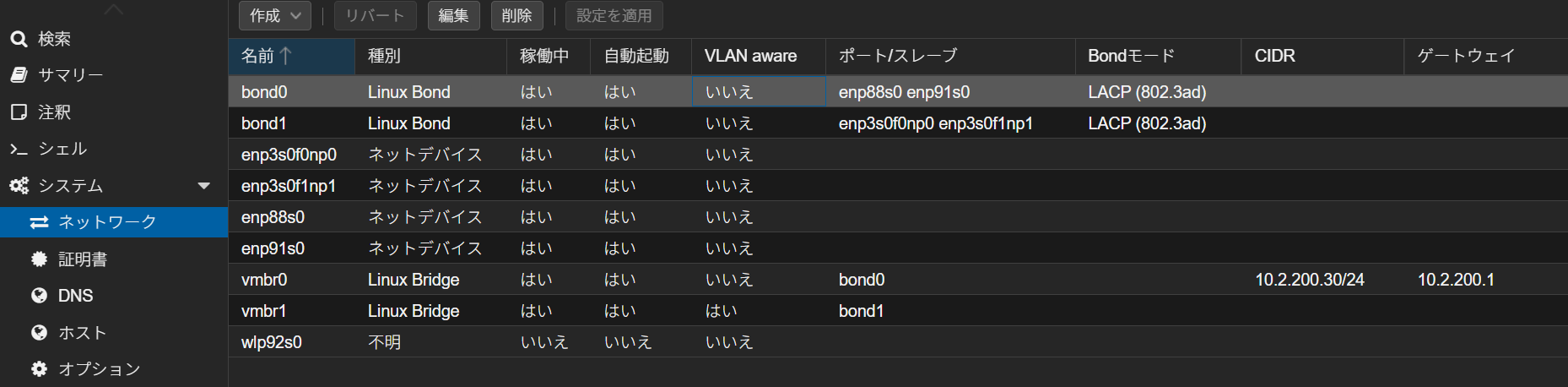Collapse the システム tree section
The width and height of the screenshot is (1568, 387).
tap(203, 186)
